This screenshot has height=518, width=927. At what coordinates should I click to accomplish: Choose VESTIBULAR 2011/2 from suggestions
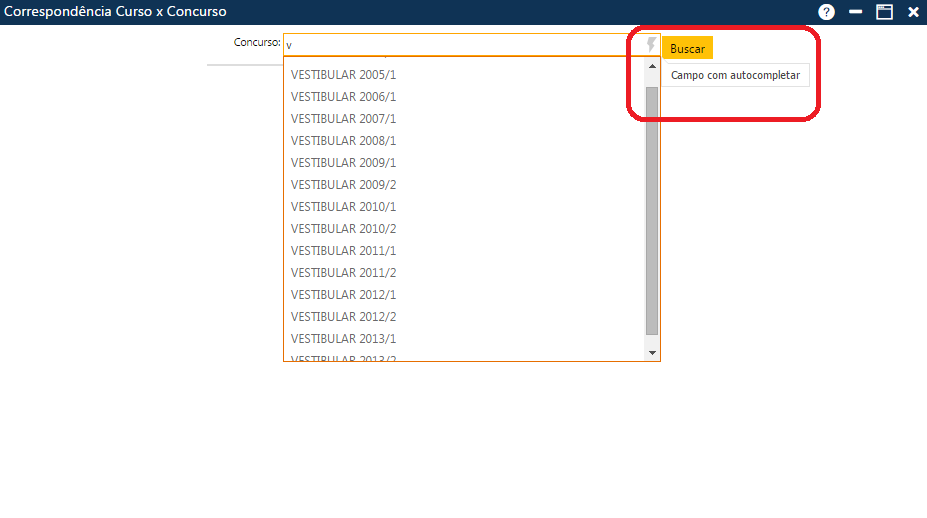tap(343, 273)
